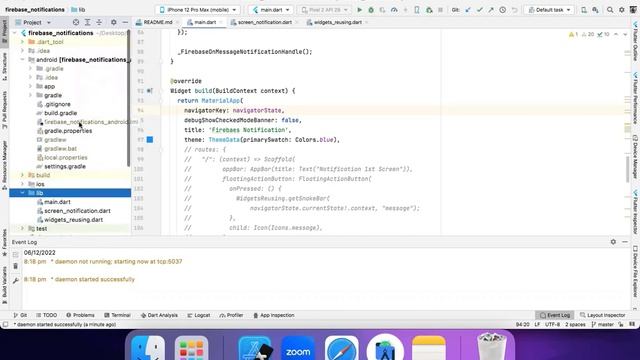Clear the Event Log with trash icon
This screenshot has height=360, width=640.
[16, 266]
